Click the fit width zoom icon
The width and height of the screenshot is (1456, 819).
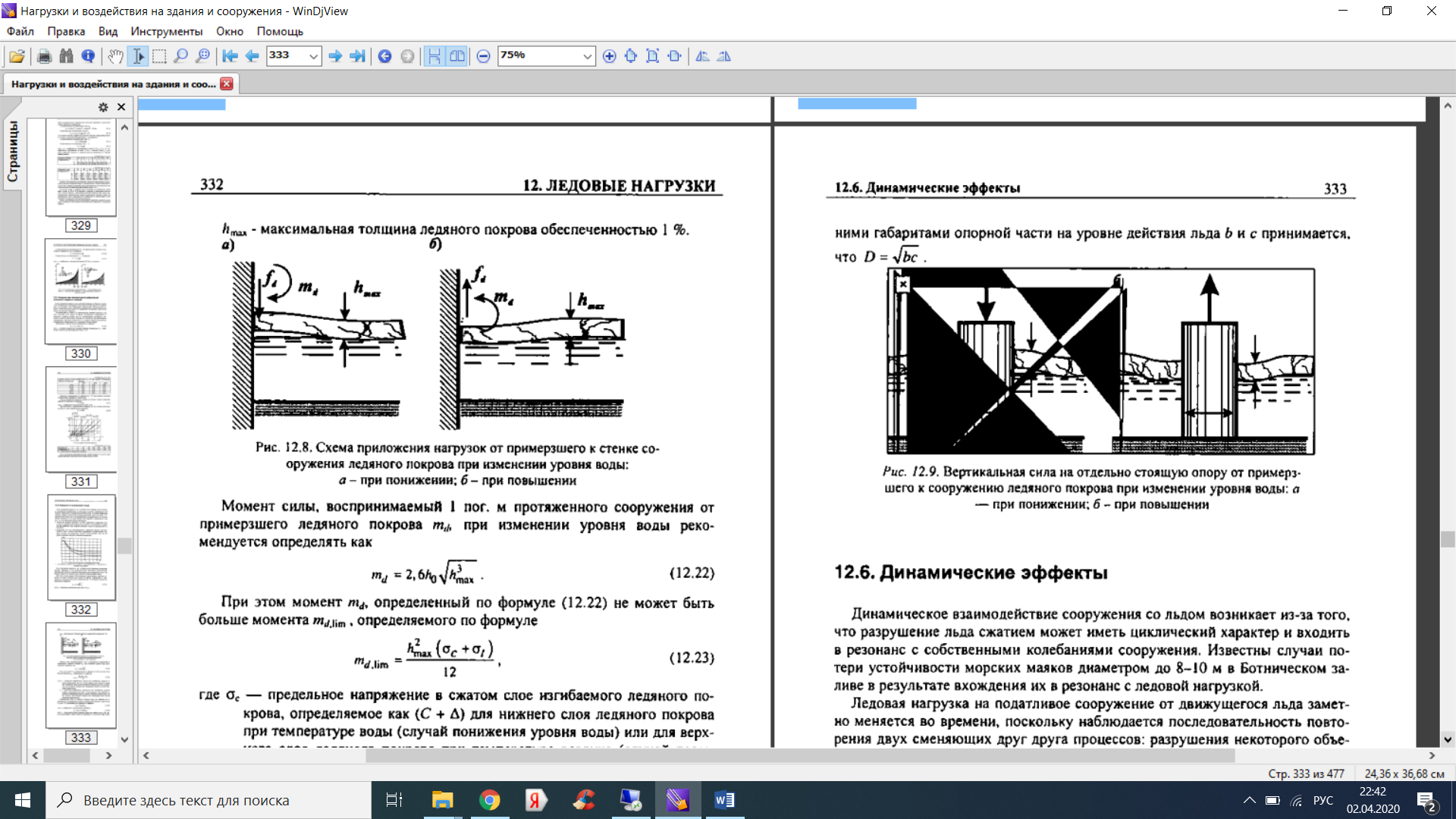674,56
